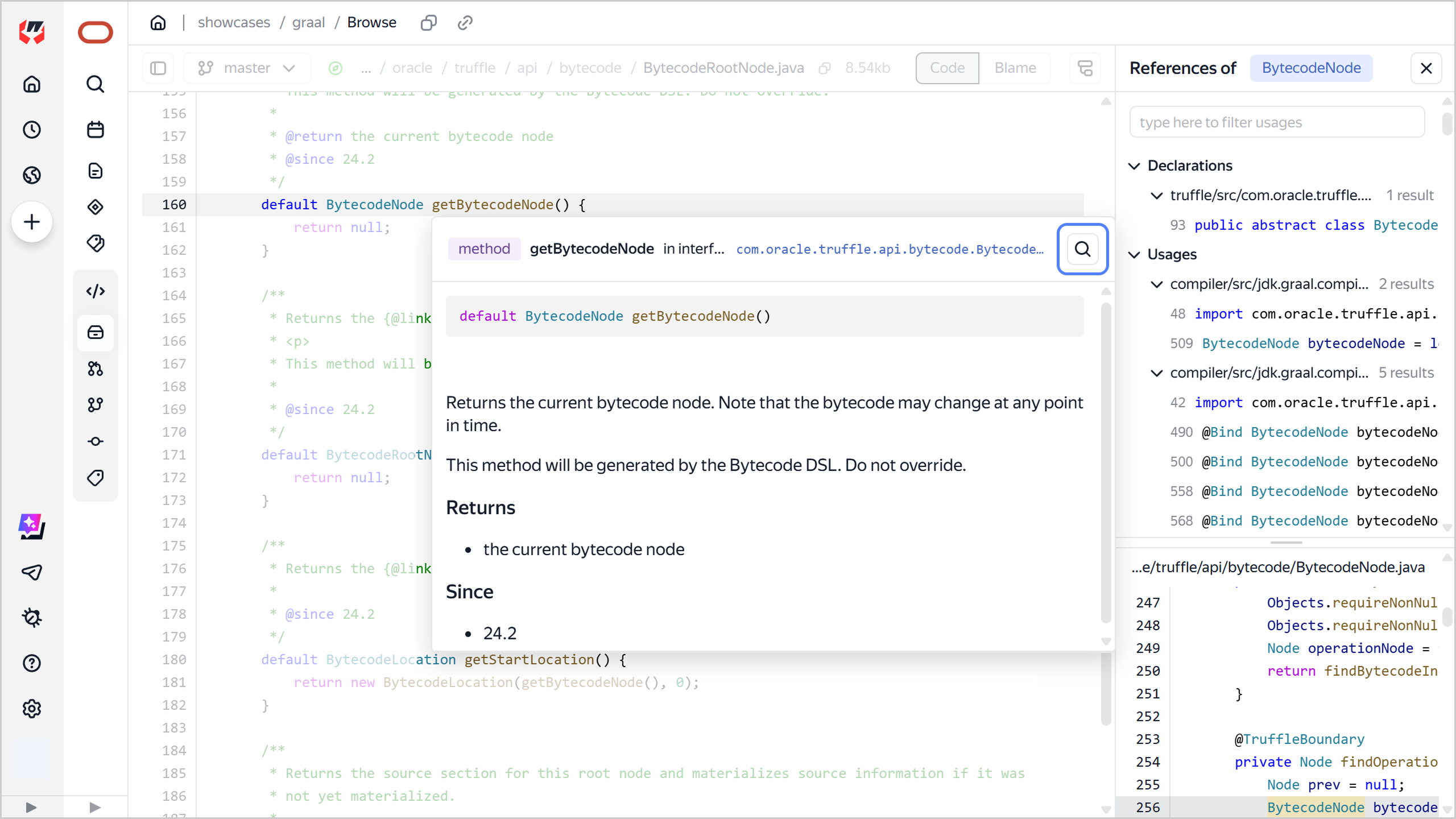Click the code symbols icon in sidebar

[95, 291]
